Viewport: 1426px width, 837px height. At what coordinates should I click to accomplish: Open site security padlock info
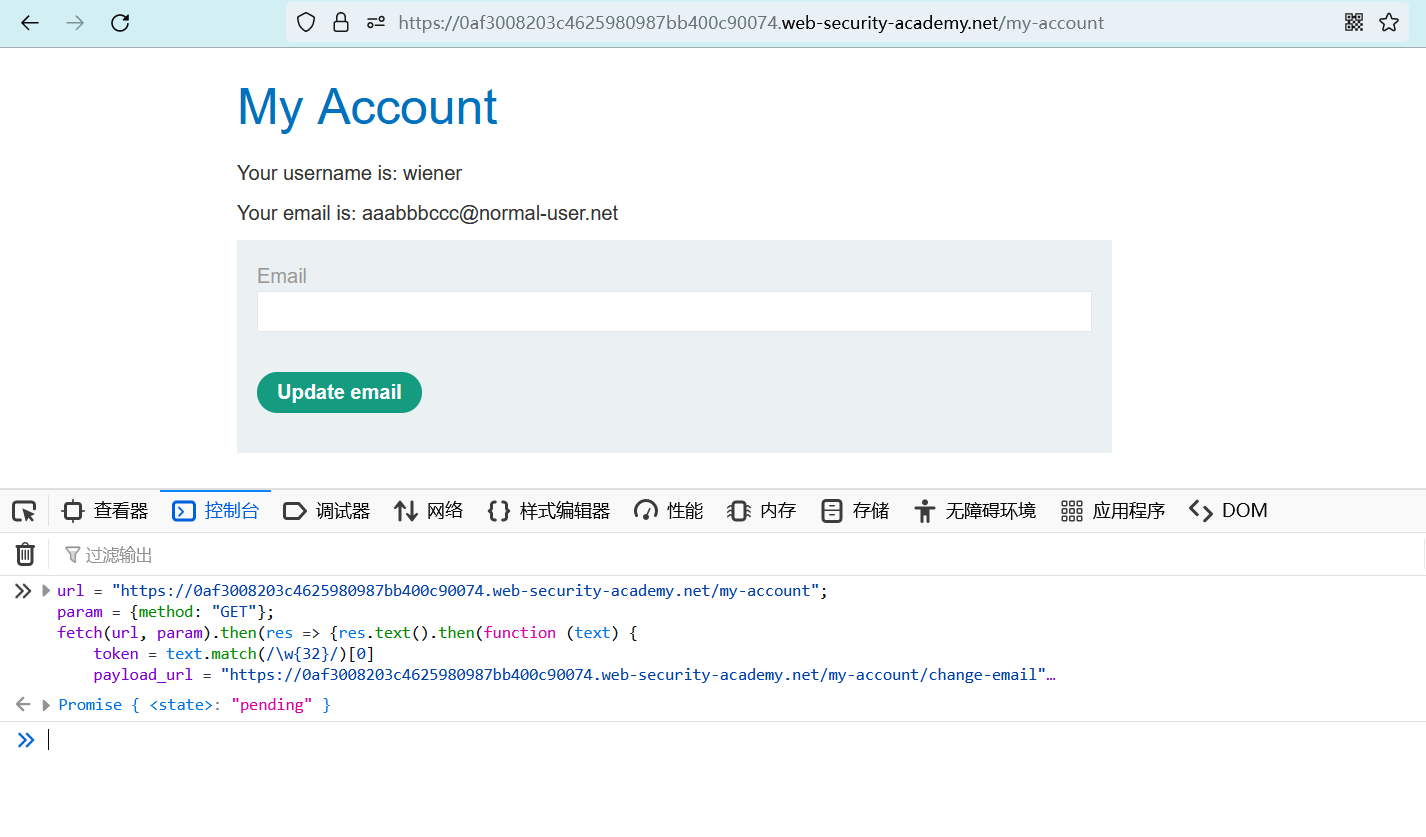pos(341,23)
